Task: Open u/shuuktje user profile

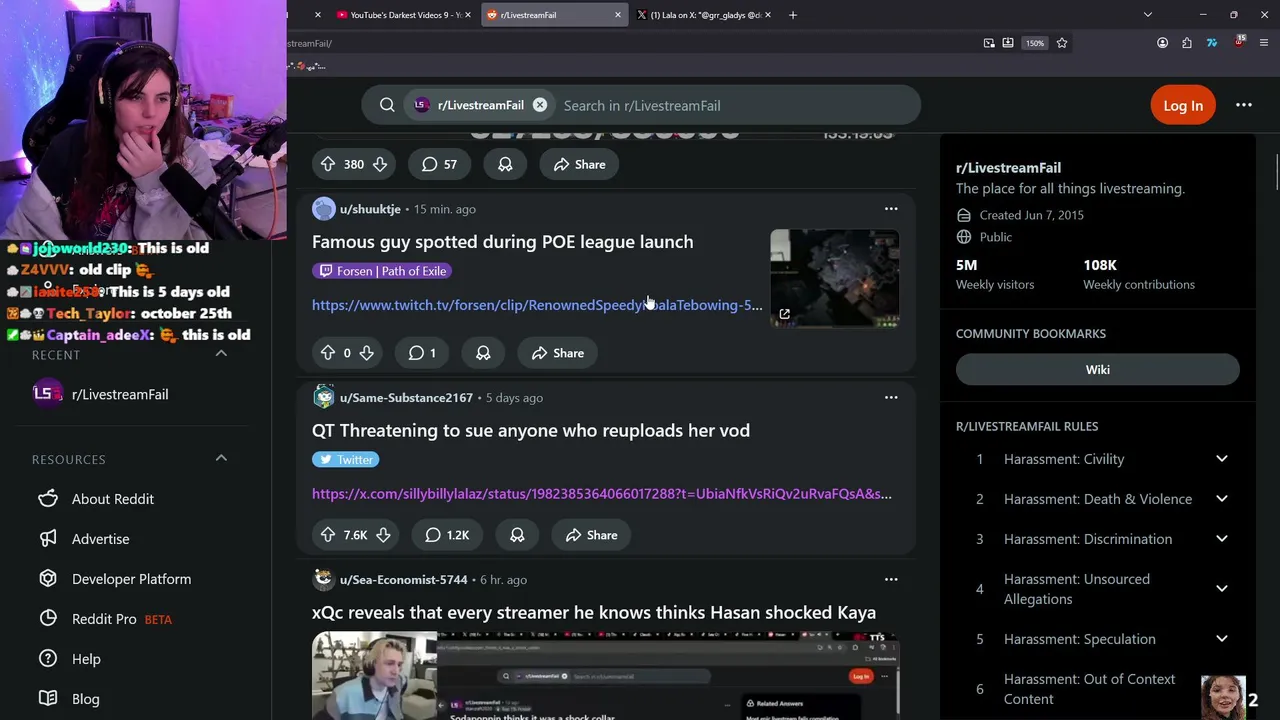Action: [370, 209]
